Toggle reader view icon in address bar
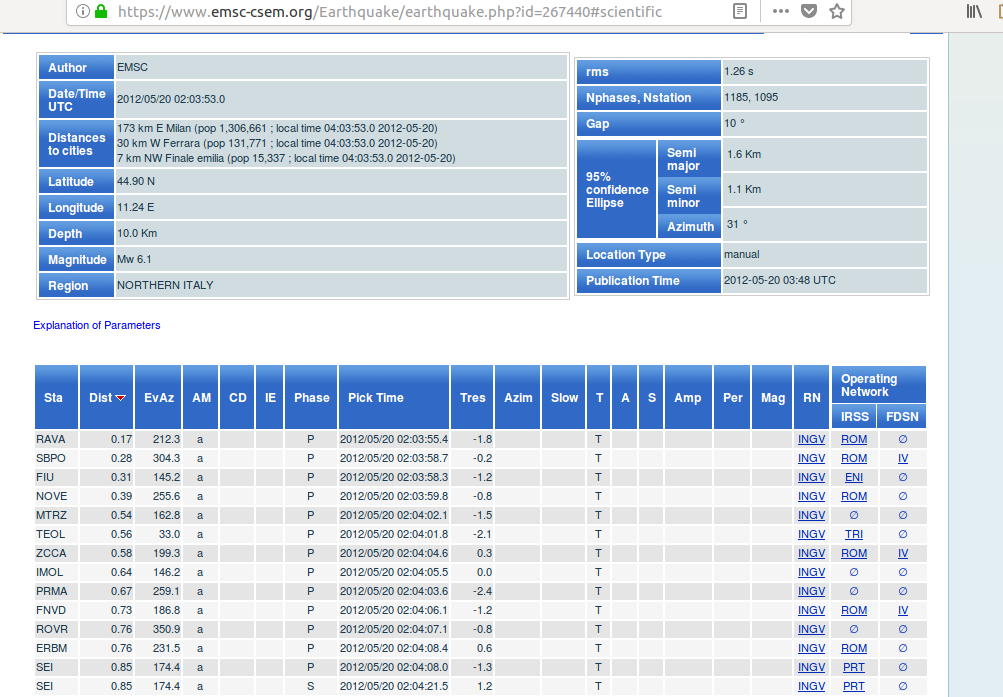The width and height of the screenshot is (1003, 697). [739, 12]
